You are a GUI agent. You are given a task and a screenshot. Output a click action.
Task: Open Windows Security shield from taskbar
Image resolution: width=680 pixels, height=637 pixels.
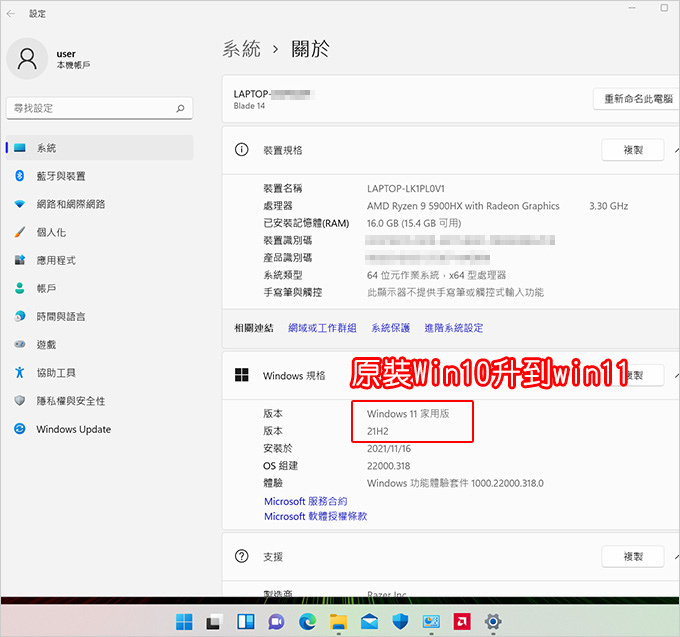pyautogui.click(x=400, y=622)
